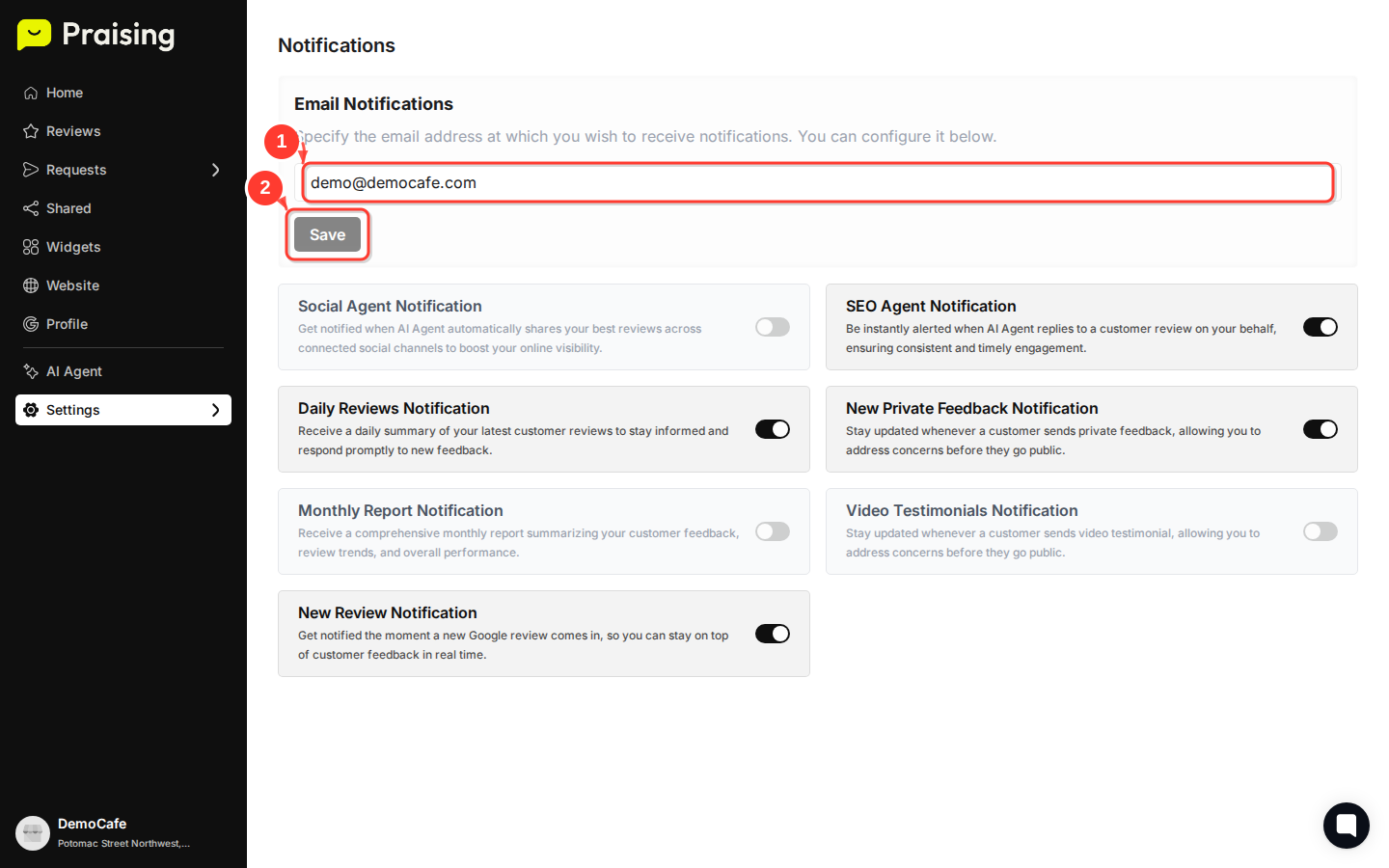Turn off Daily Reviews Notification
1389x868 pixels.
click(x=772, y=429)
